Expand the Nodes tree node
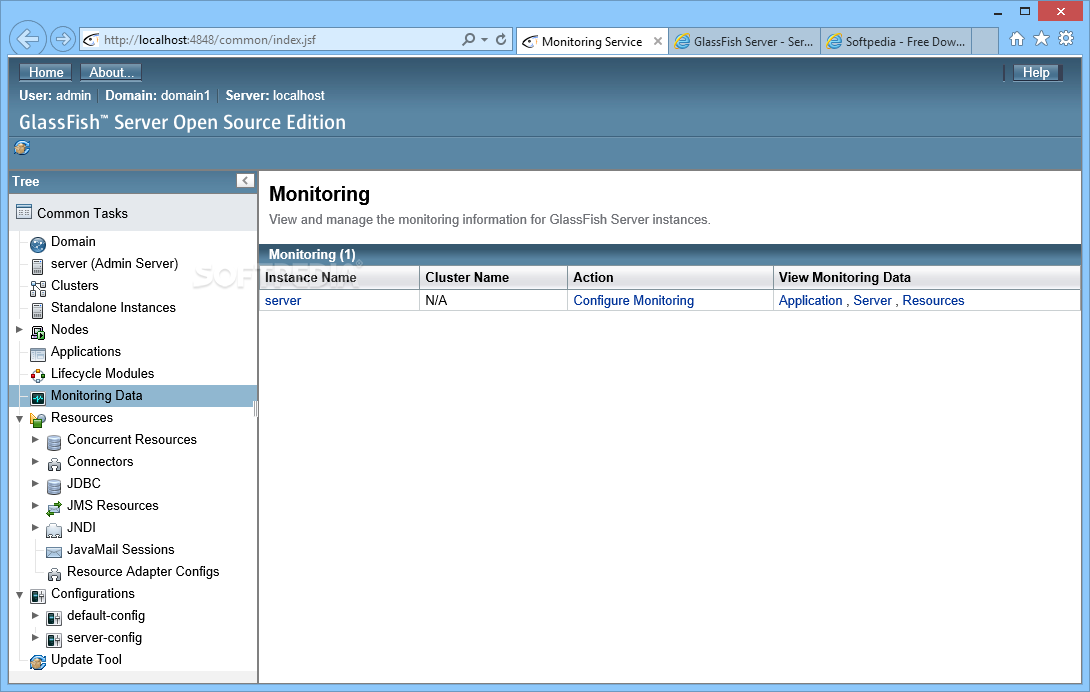Image resolution: width=1090 pixels, height=692 pixels. [x=19, y=330]
